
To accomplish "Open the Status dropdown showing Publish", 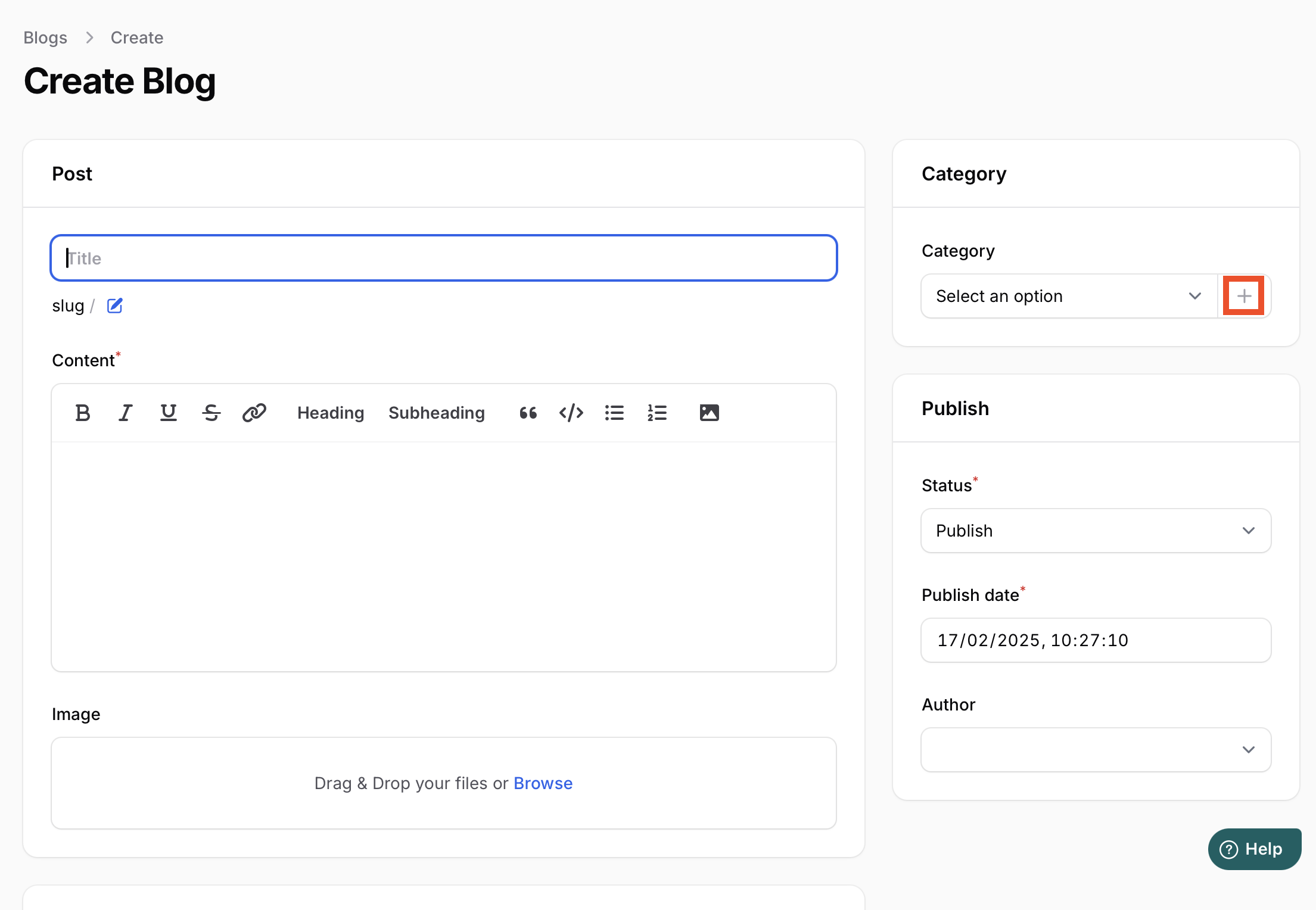I will click(1096, 531).
